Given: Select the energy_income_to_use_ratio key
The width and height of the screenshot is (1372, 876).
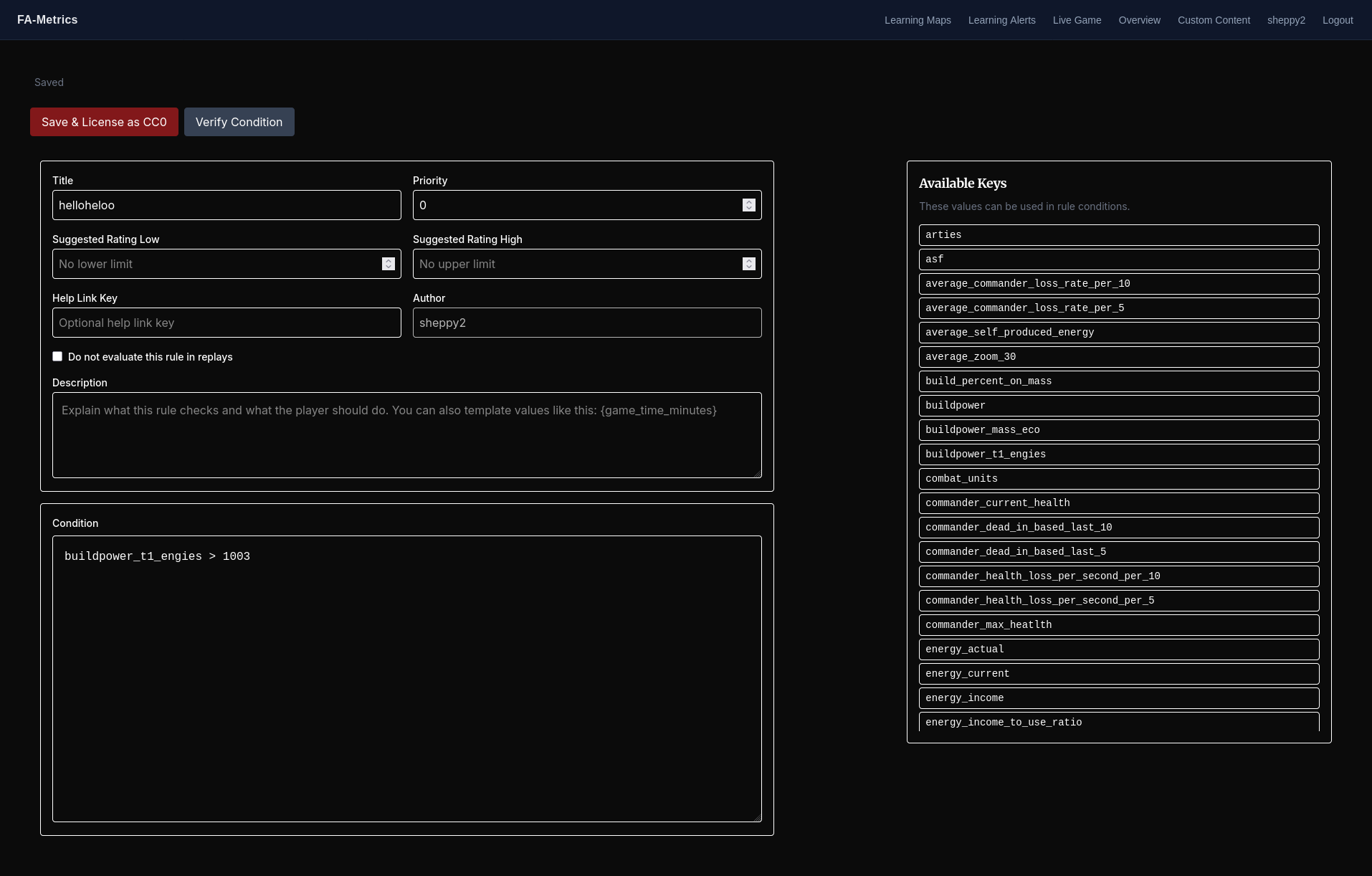Looking at the screenshot, I should pos(1119,722).
